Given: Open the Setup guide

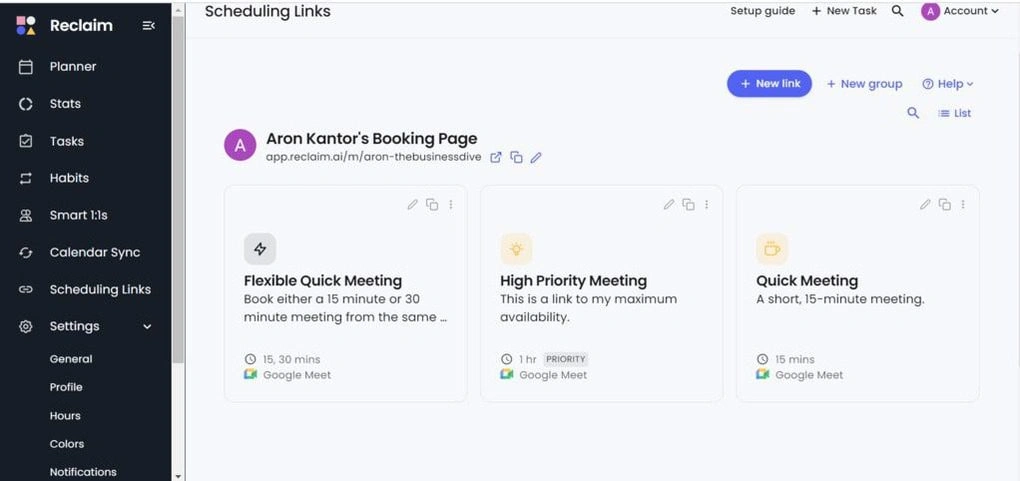Looking at the screenshot, I should 762,11.
